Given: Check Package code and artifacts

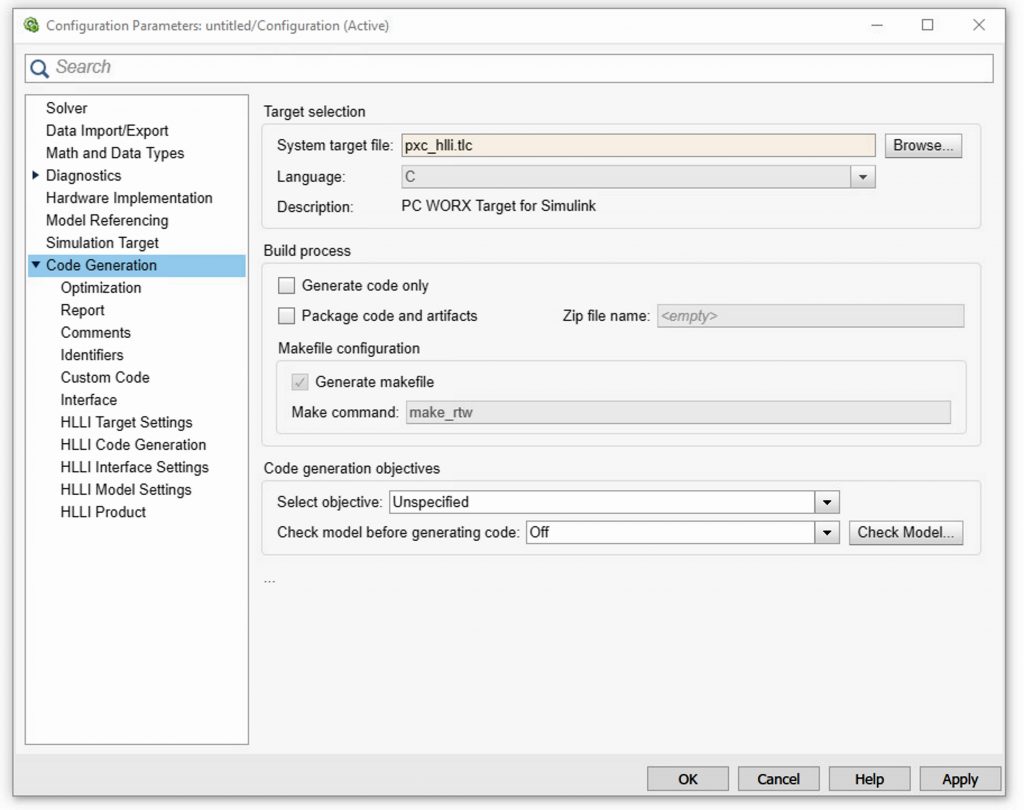Looking at the screenshot, I should (287, 315).
